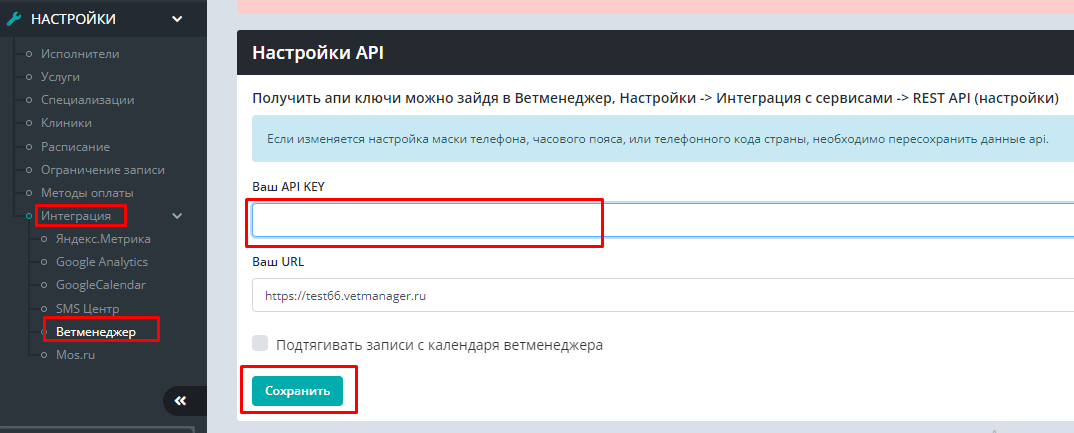The image size is (1074, 433).
Task: Open Ограничение записи settings
Action: click(x=102, y=170)
